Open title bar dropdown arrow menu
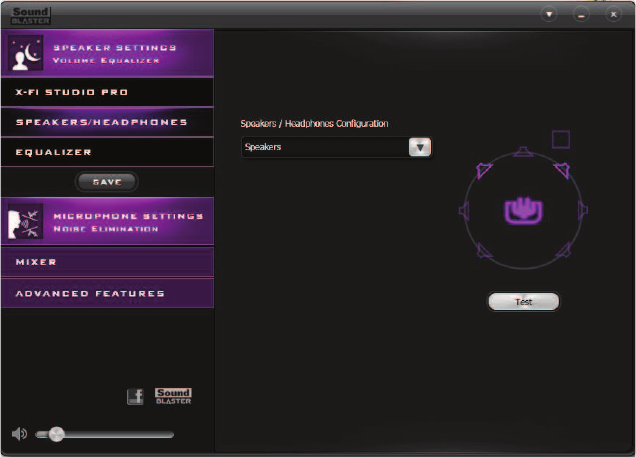The width and height of the screenshot is (636, 457). [549, 15]
